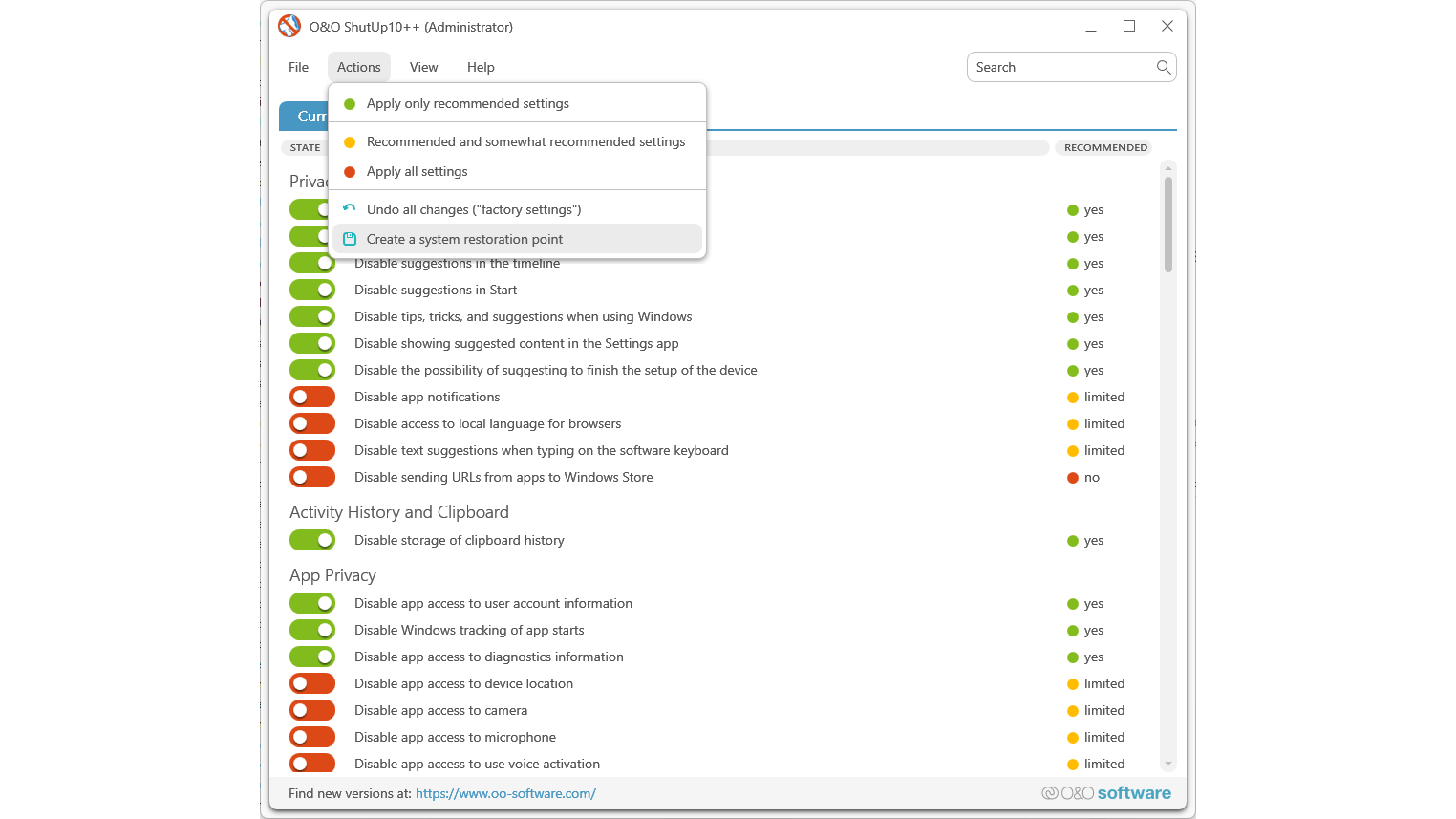Click the restoration point save icon
Image resolution: width=1456 pixels, height=819 pixels.
[350, 239]
